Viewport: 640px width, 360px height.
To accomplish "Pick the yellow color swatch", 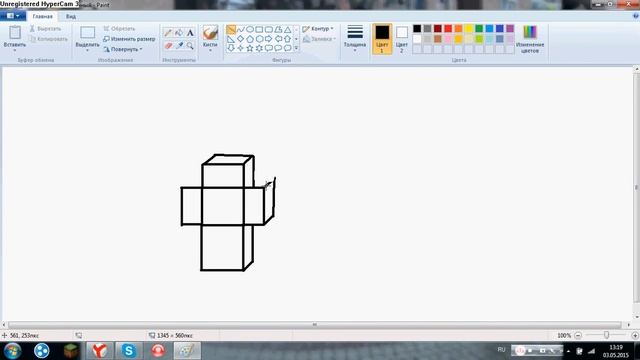I will point(469,29).
